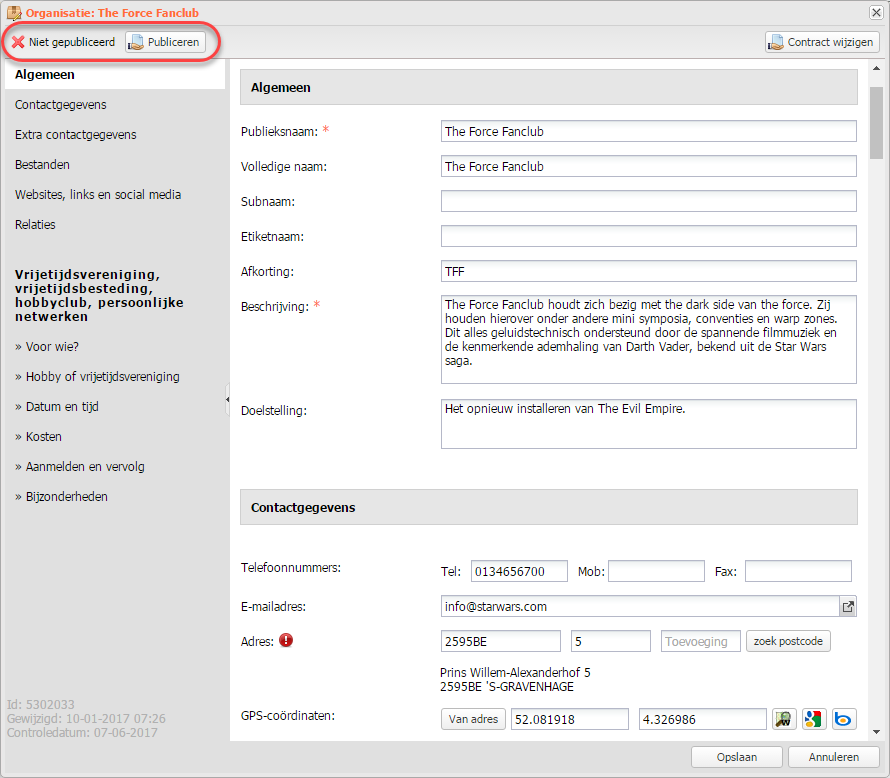Click the Gewijzigd date text
The height and width of the screenshot is (778, 890).
(x=86, y=718)
